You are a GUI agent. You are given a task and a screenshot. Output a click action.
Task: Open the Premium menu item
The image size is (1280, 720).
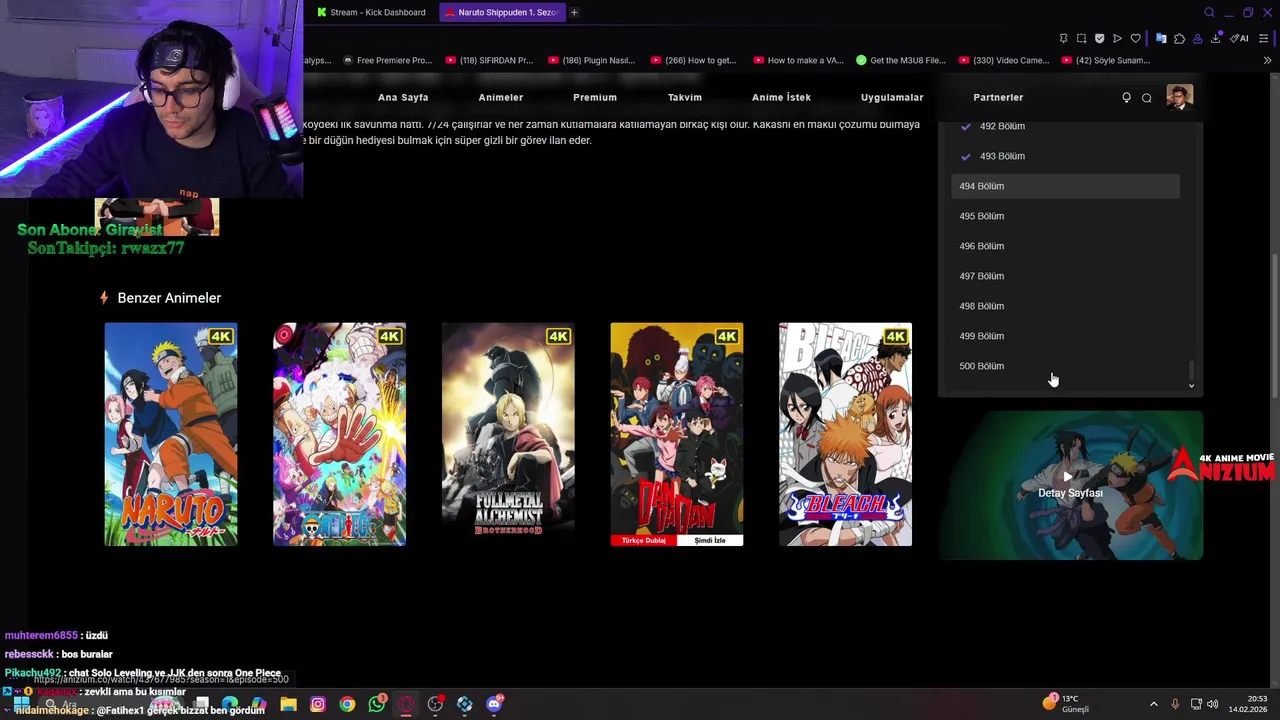pyautogui.click(x=595, y=97)
